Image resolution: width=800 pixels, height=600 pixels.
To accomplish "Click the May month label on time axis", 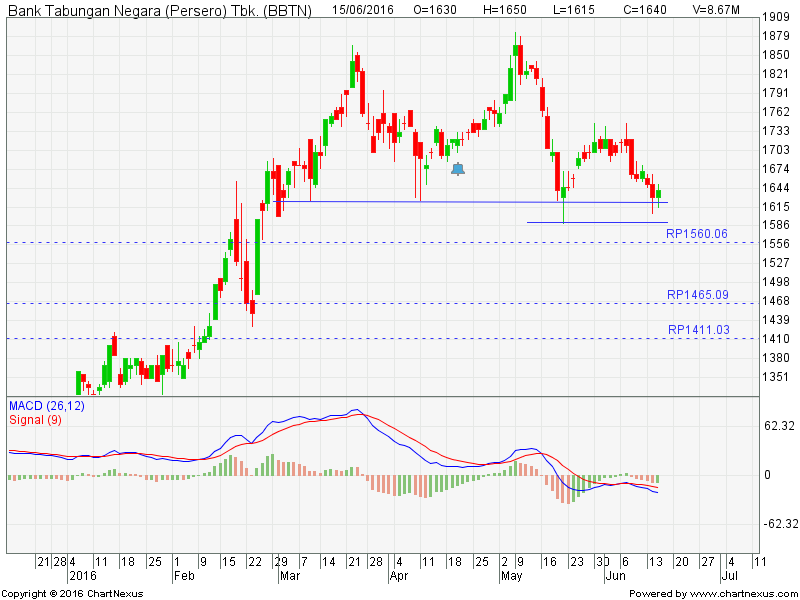I will 512,576.
